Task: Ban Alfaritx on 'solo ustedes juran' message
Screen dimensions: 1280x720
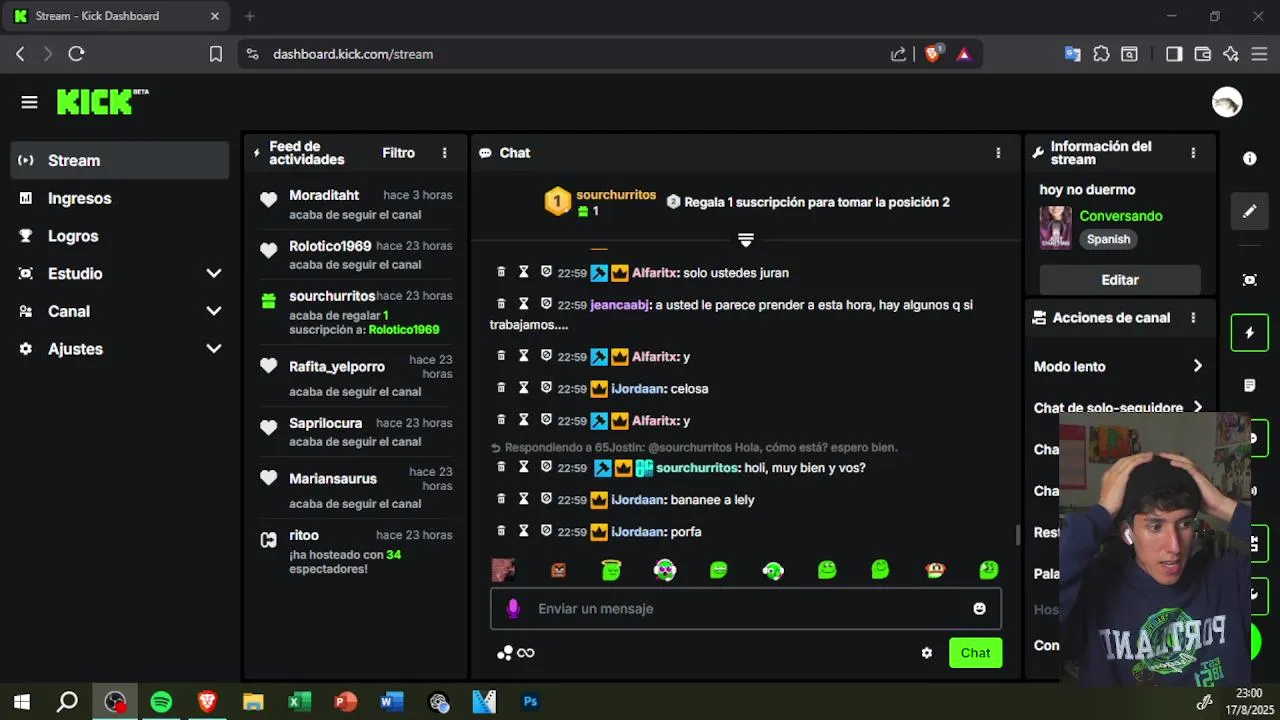Action: pyautogui.click(x=546, y=272)
